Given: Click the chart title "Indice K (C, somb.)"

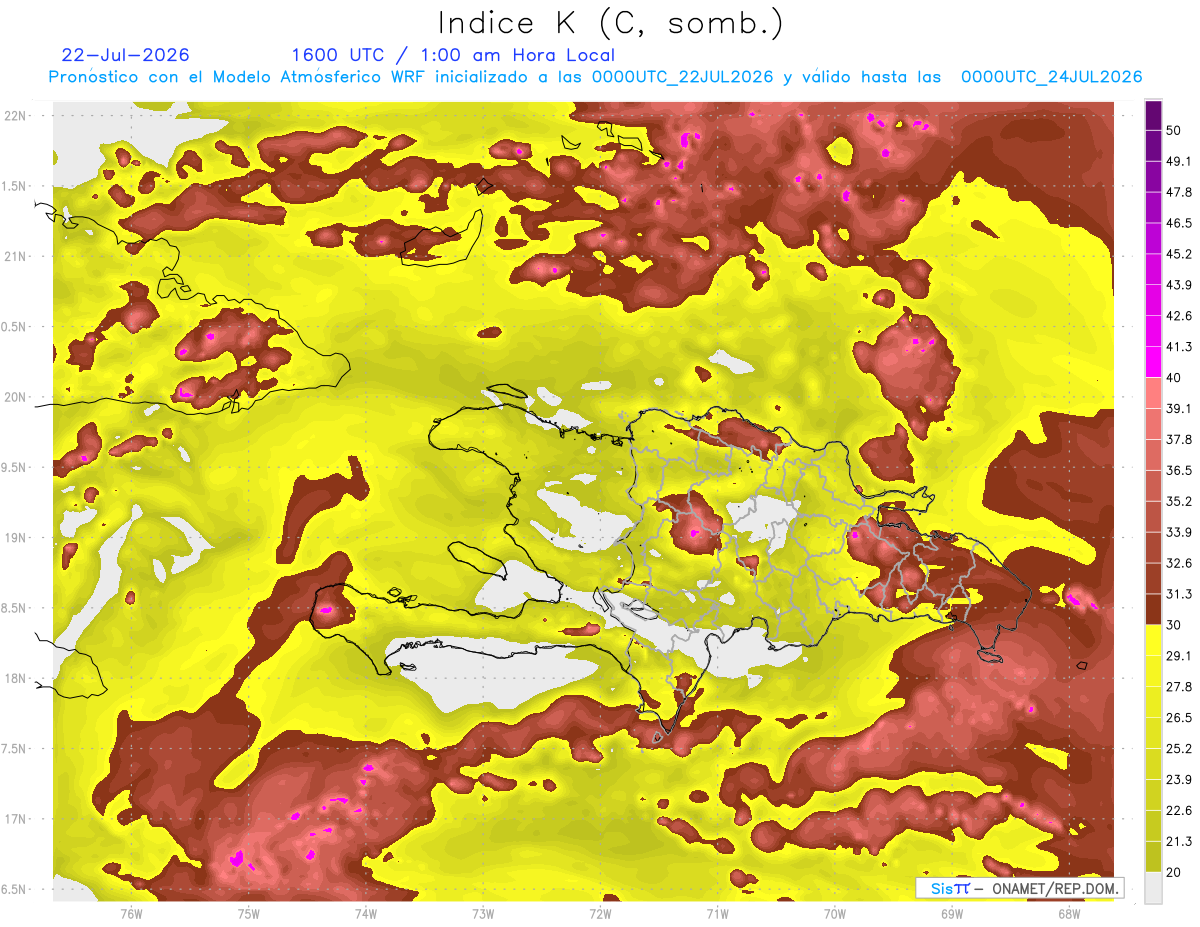Looking at the screenshot, I should [x=610, y=23].
